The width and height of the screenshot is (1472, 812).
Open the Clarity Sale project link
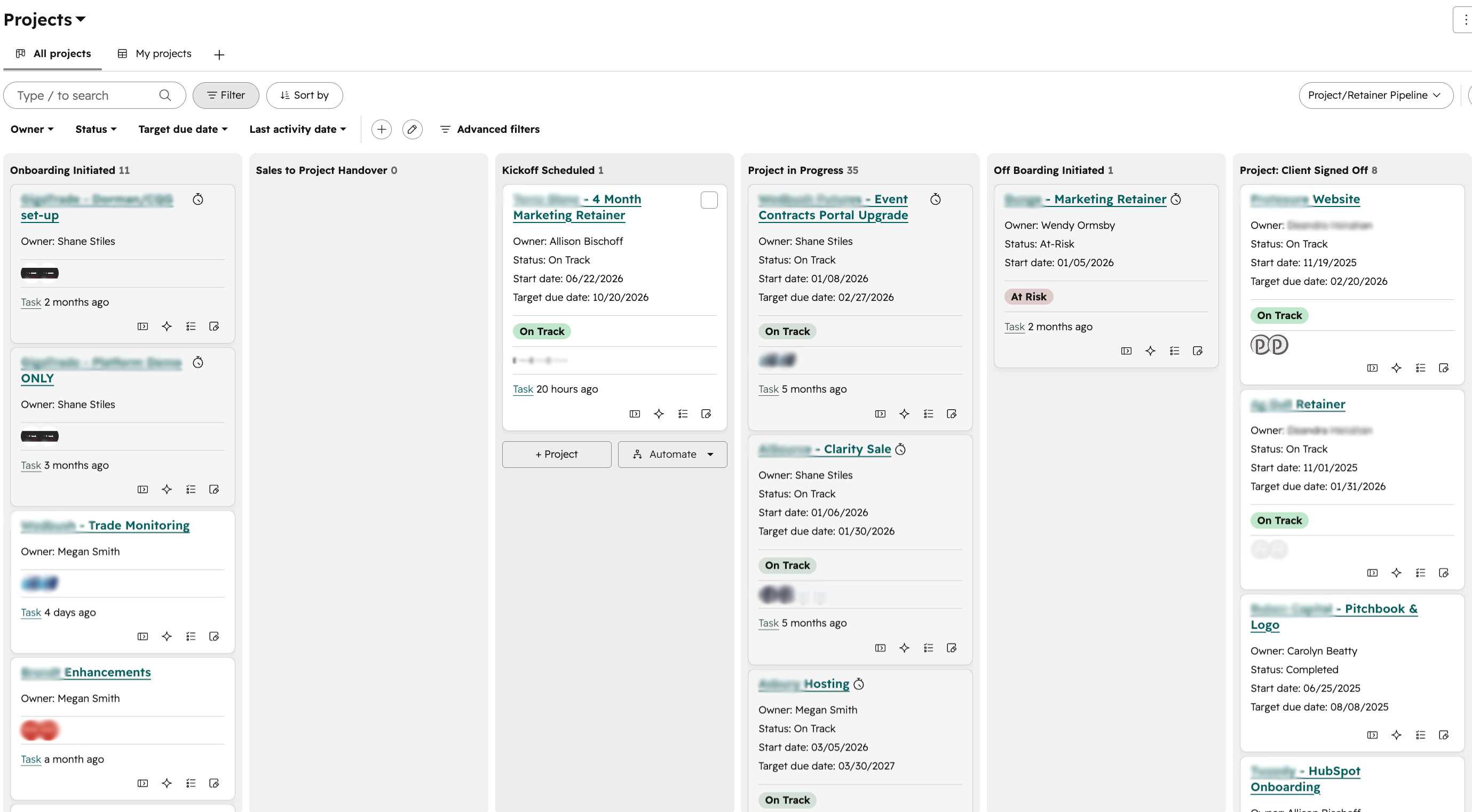click(825, 449)
